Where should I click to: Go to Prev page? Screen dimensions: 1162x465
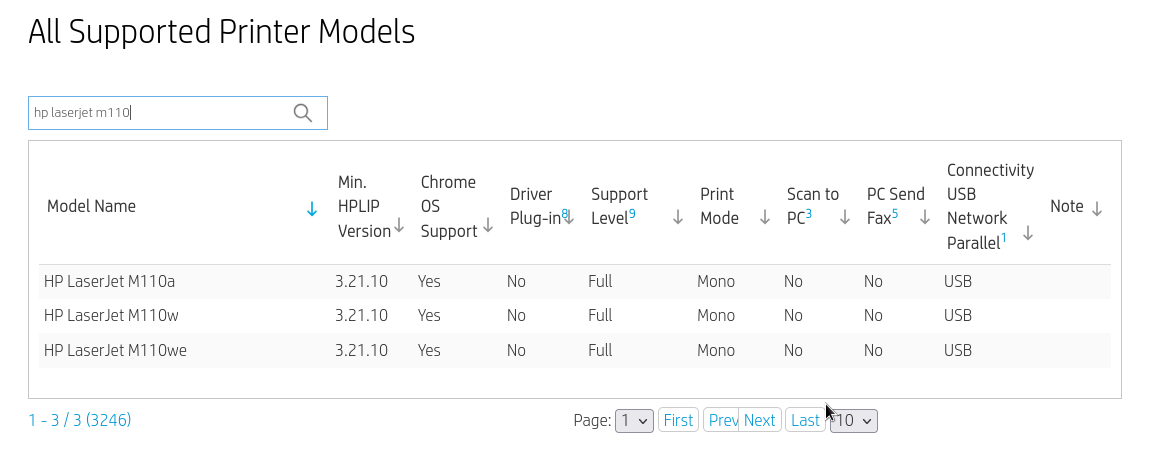pyautogui.click(x=722, y=421)
